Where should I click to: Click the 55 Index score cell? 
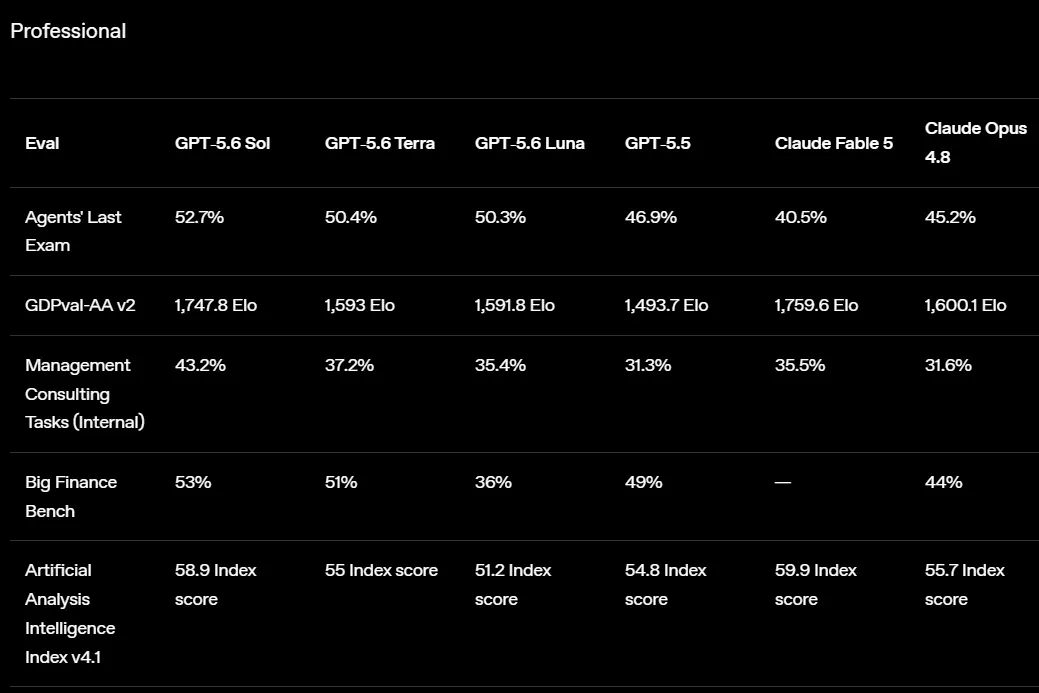tap(381, 570)
